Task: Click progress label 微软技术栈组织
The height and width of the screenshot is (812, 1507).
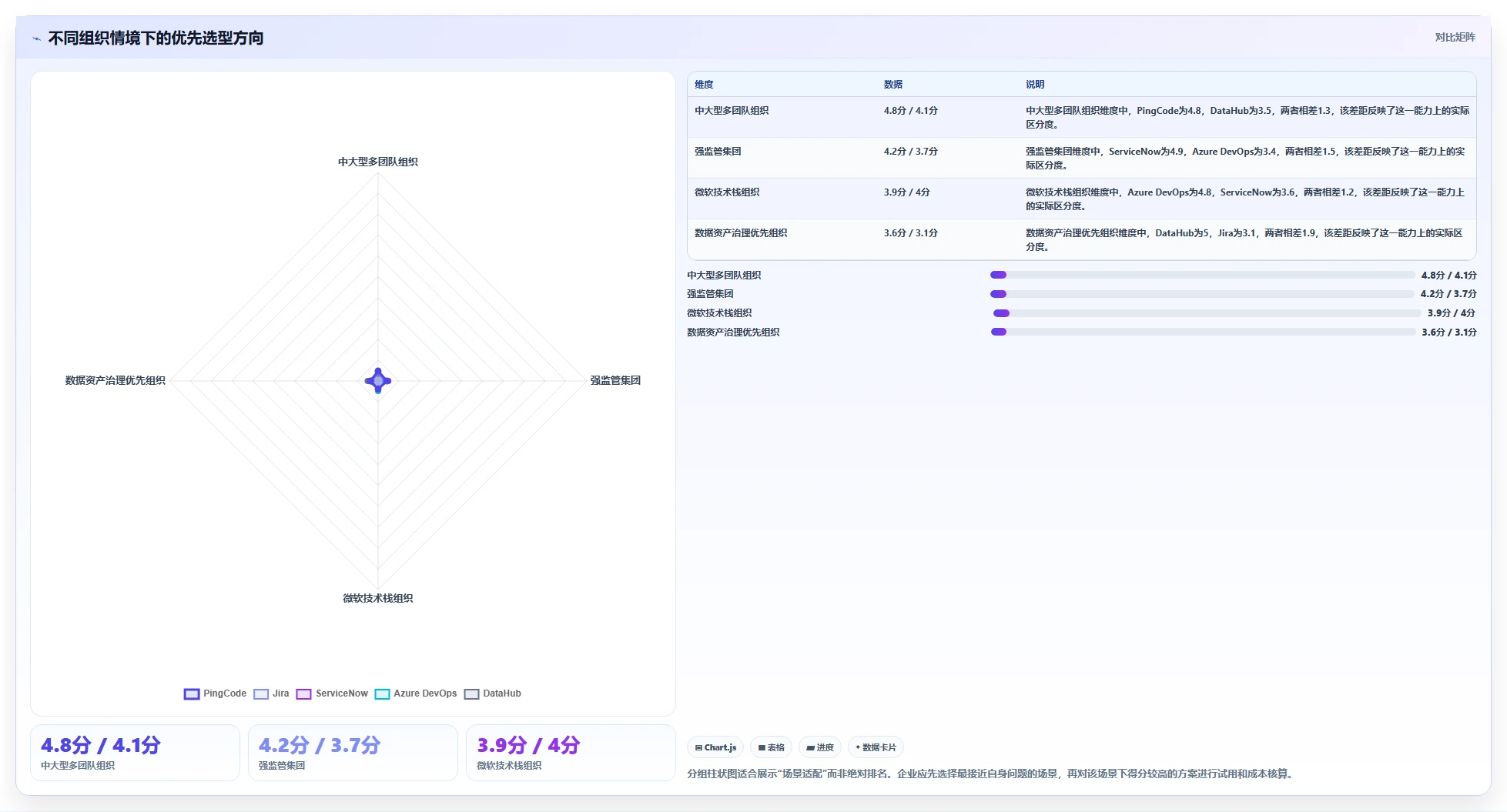Action: click(719, 313)
